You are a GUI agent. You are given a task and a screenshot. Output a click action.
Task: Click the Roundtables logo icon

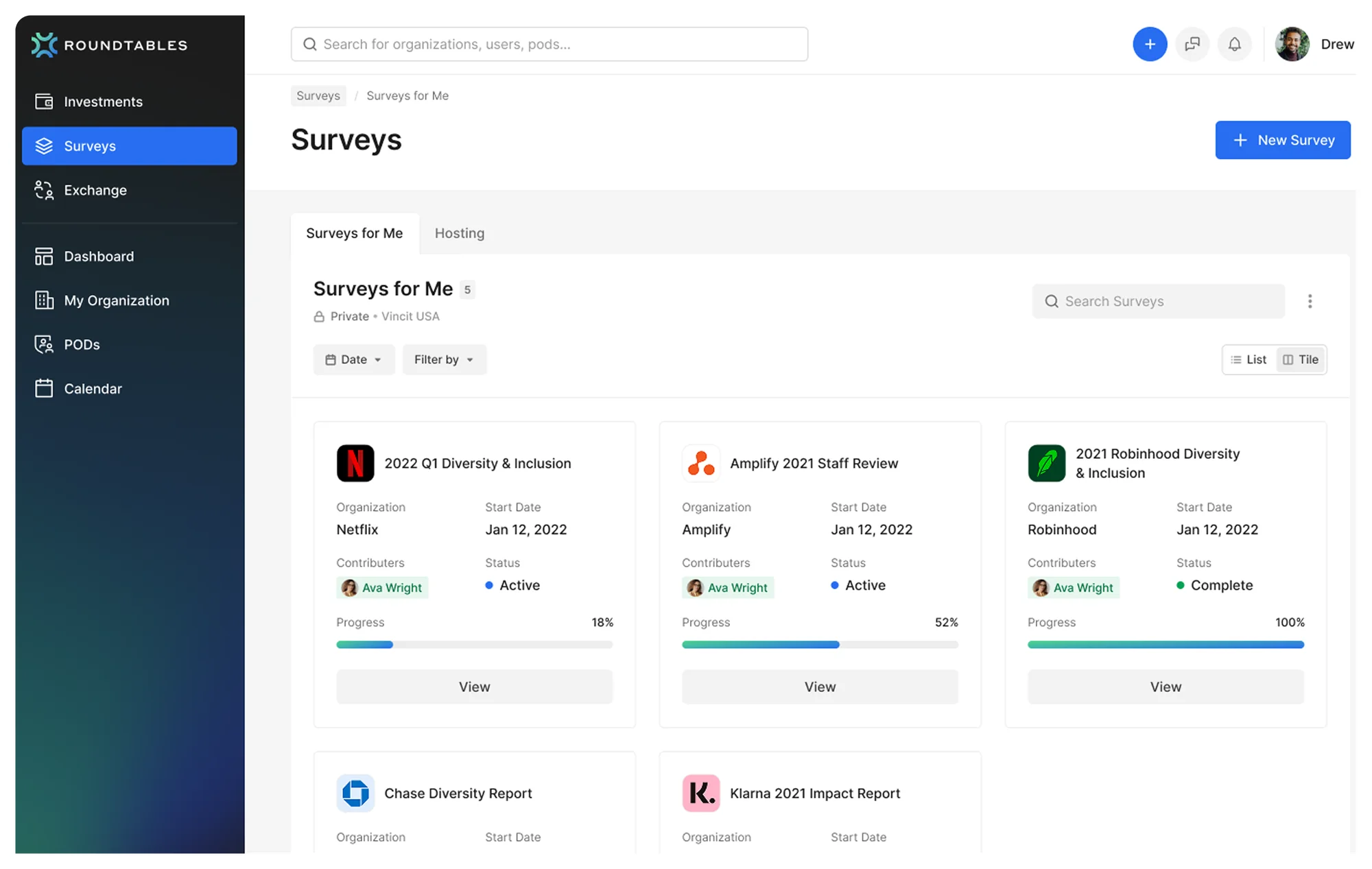click(45, 45)
